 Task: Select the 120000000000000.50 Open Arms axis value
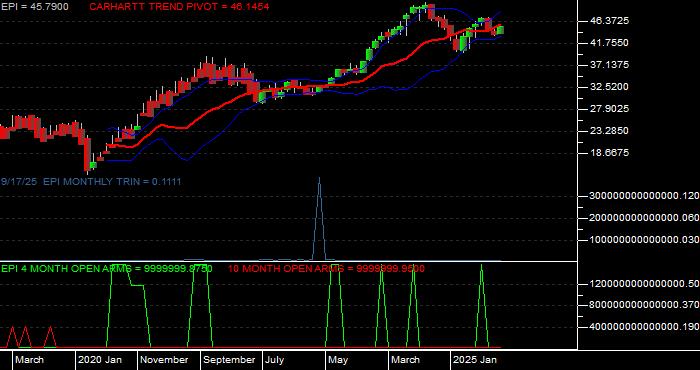tap(644, 284)
